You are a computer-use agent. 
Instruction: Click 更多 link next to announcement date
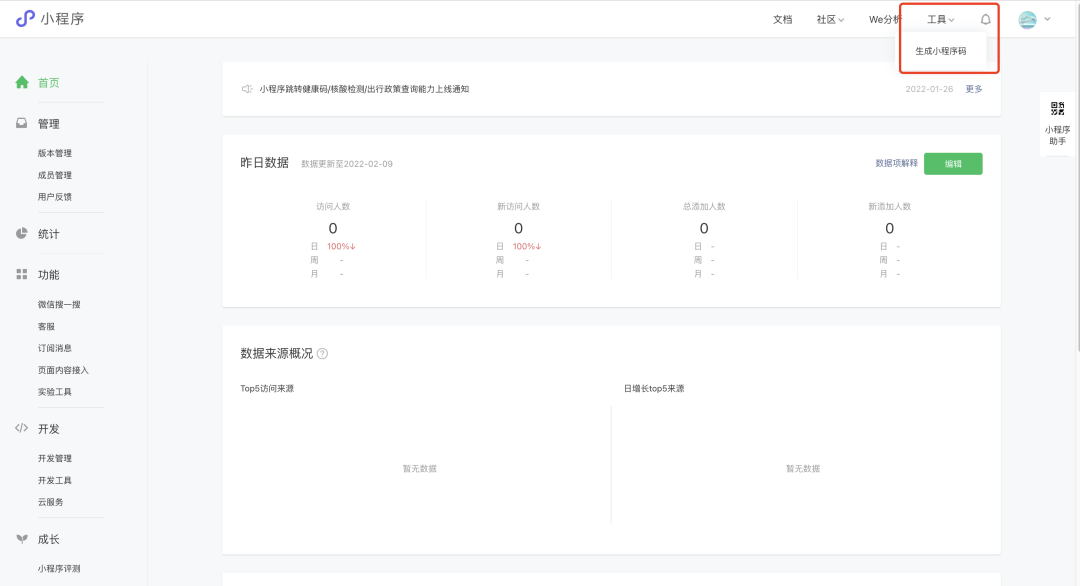pyautogui.click(x=973, y=89)
